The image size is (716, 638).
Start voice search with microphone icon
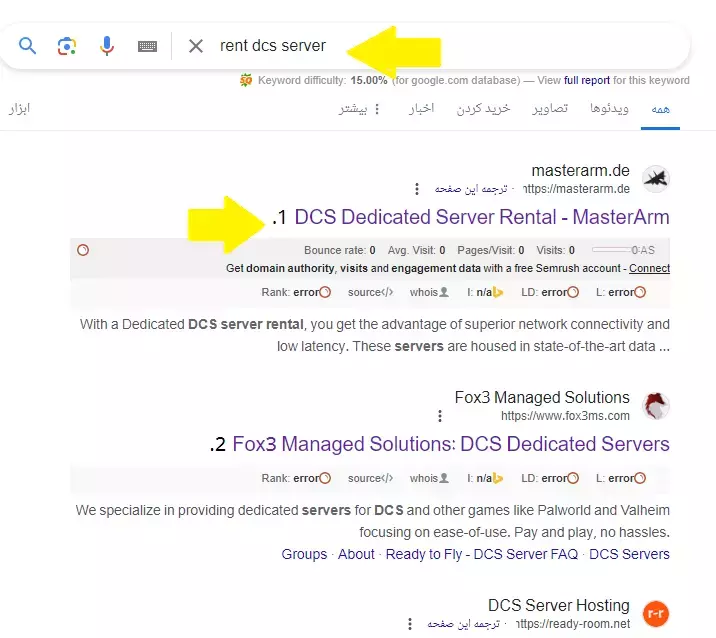click(x=106, y=46)
